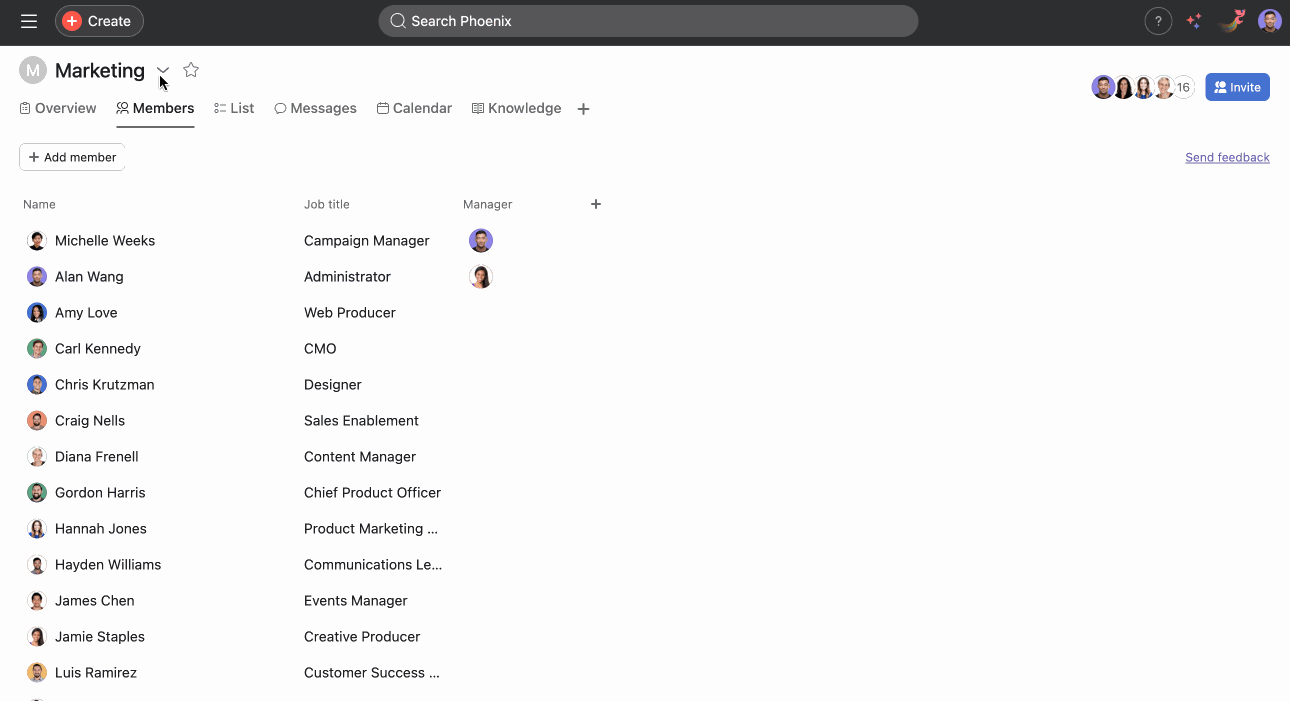Show all 16 team members count
1290x701 pixels.
tap(1184, 88)
